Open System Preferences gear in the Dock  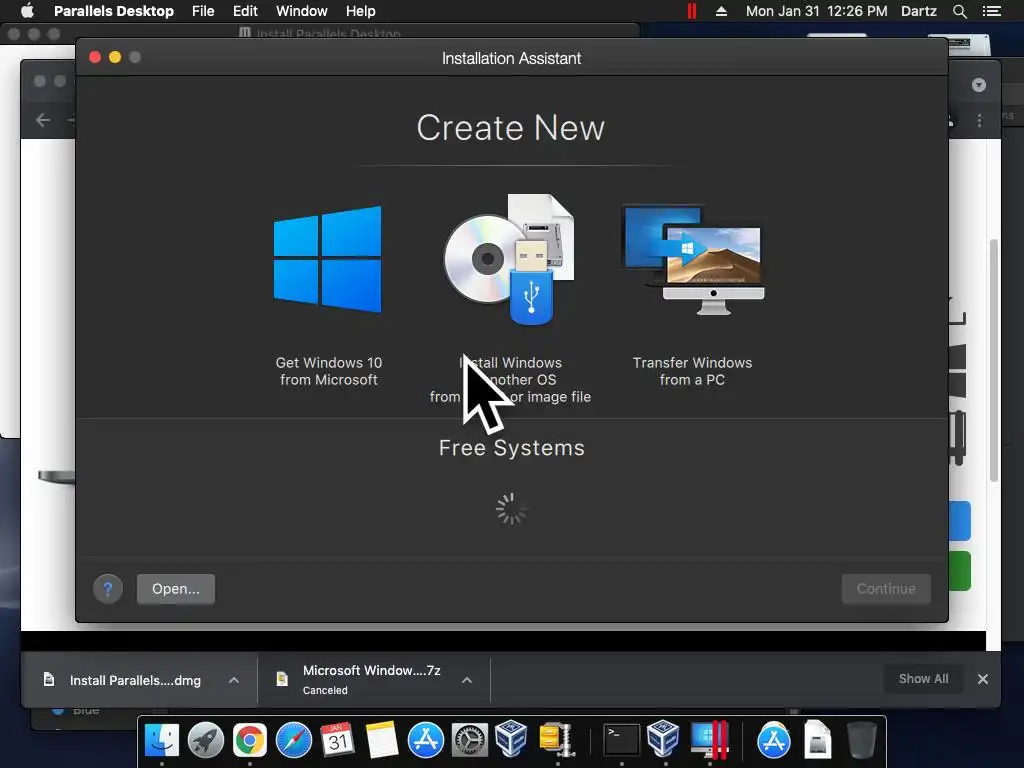pos(470,741)
